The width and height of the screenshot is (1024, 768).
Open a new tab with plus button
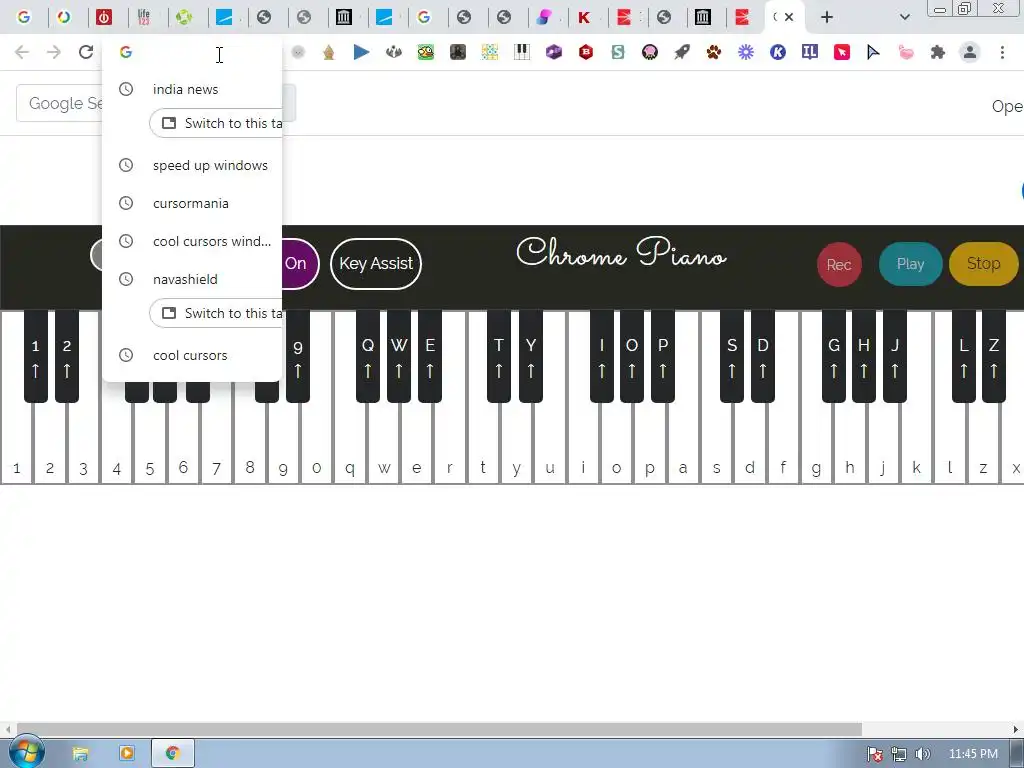click(x=827, y=17)
